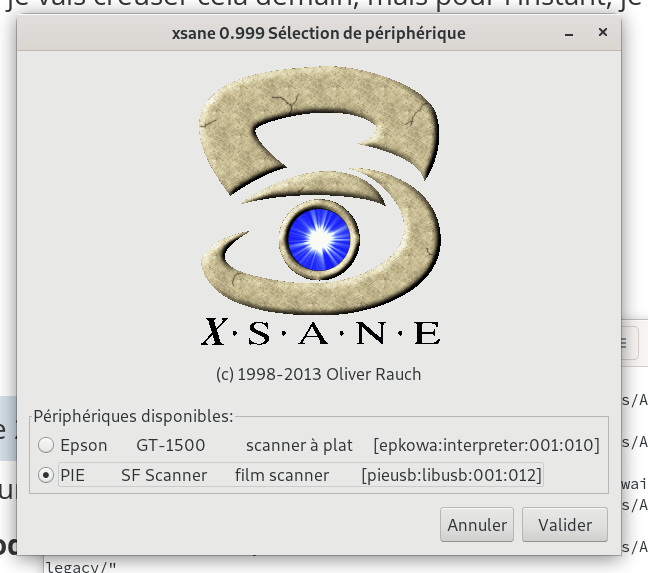Click the GT-1500 model text
This screenshot has width=648, height=573.
(x=171, y=445)
